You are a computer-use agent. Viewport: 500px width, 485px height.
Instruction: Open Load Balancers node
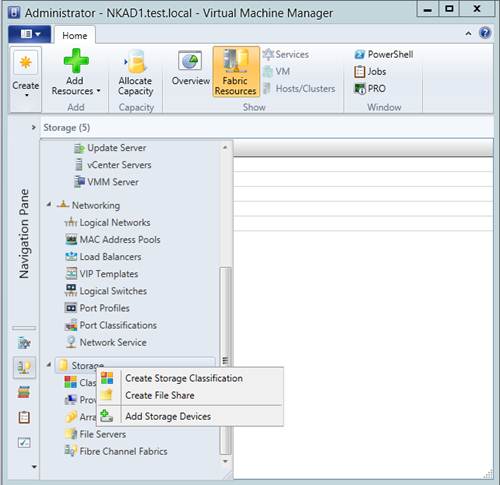(x=103, y=257)
